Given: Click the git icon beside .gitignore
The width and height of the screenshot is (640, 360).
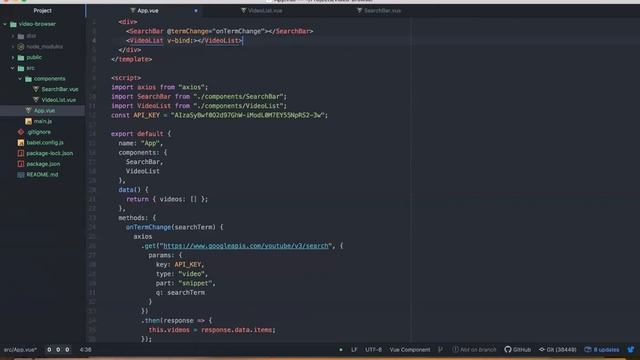Looking at the screenshot, I should click(x=21, y=132).
